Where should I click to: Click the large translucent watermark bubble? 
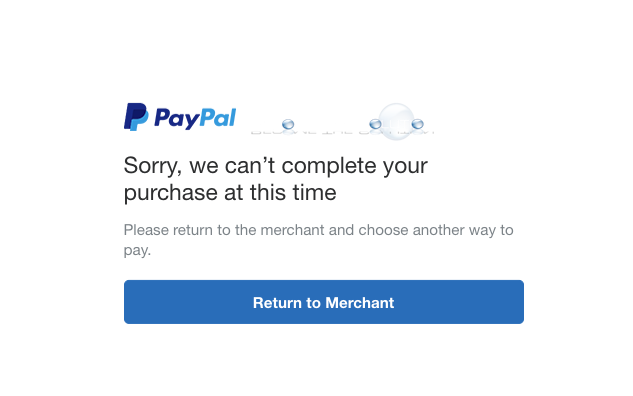(x=396, y=122)
